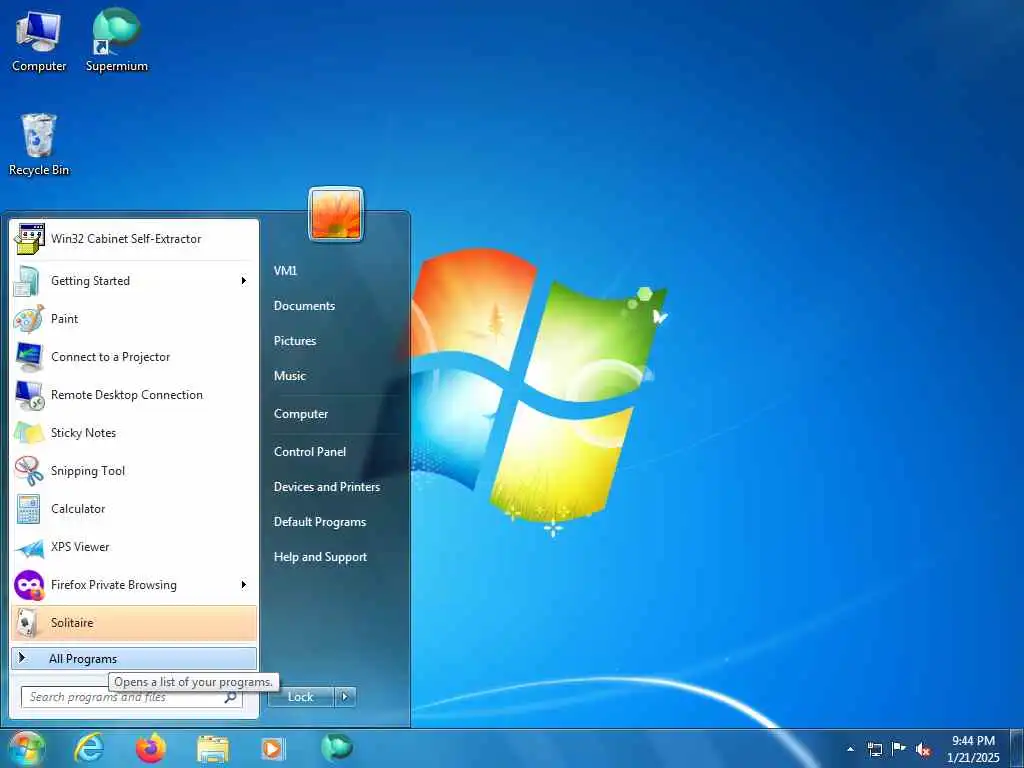Open Internet Explorer from the taskbar
The image size is (1024, 768).
tap(89, 748)
